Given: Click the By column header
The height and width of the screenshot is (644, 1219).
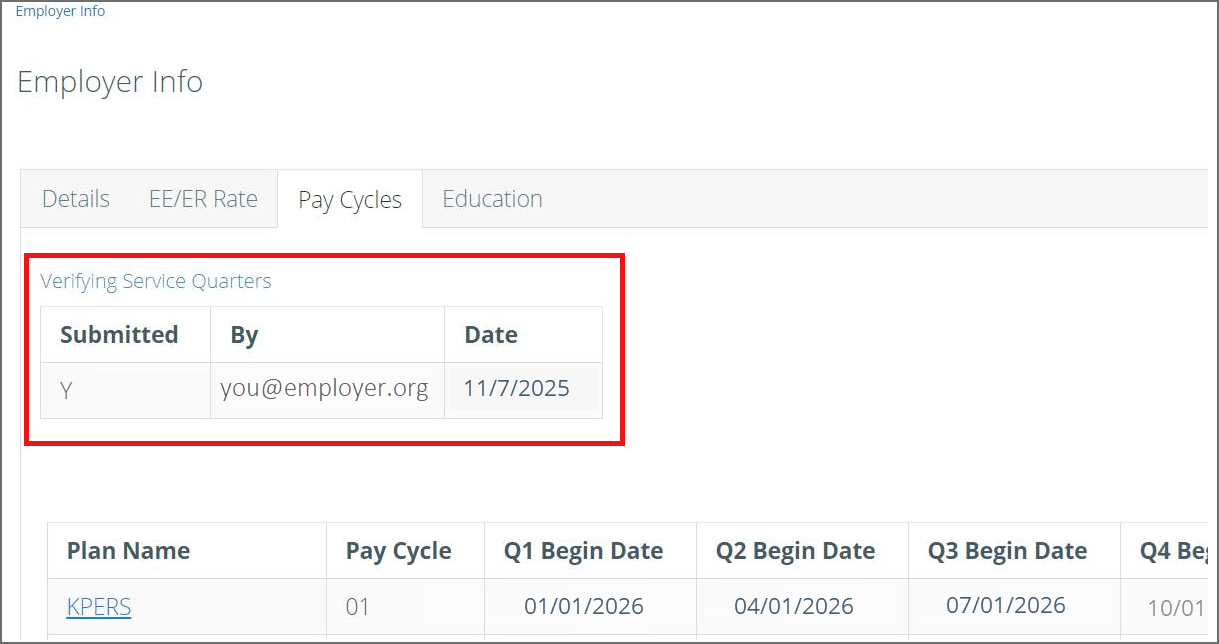Looking at the screenshot, I should [x=244, y=335].
